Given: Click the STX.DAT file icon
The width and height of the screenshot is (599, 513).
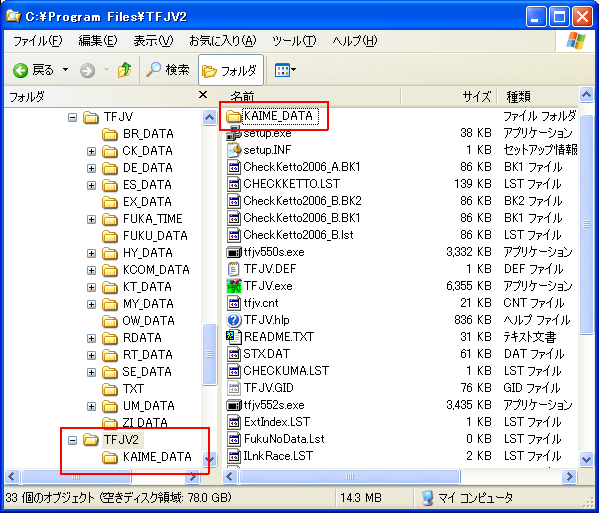Looking at the screenshot, I should tap(233, 354).
